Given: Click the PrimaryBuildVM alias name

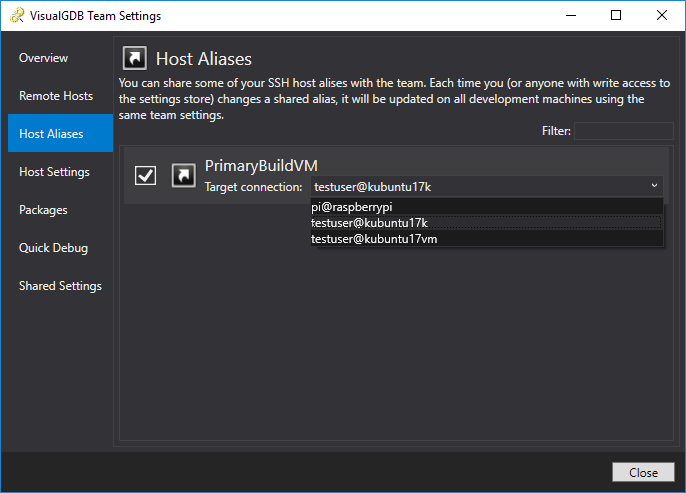Looking at the screenshot, I should tap(261, 166).
